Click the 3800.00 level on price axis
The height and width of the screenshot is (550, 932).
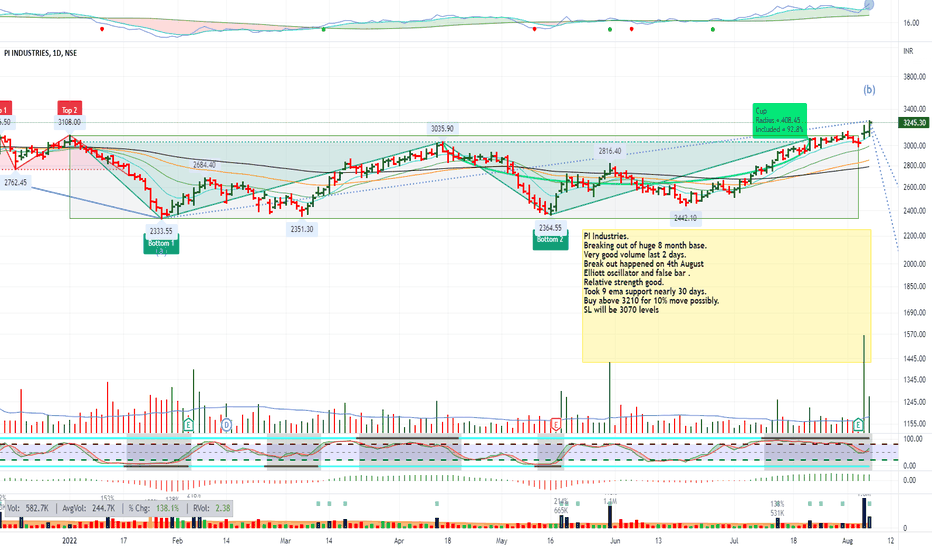(914, 77)
